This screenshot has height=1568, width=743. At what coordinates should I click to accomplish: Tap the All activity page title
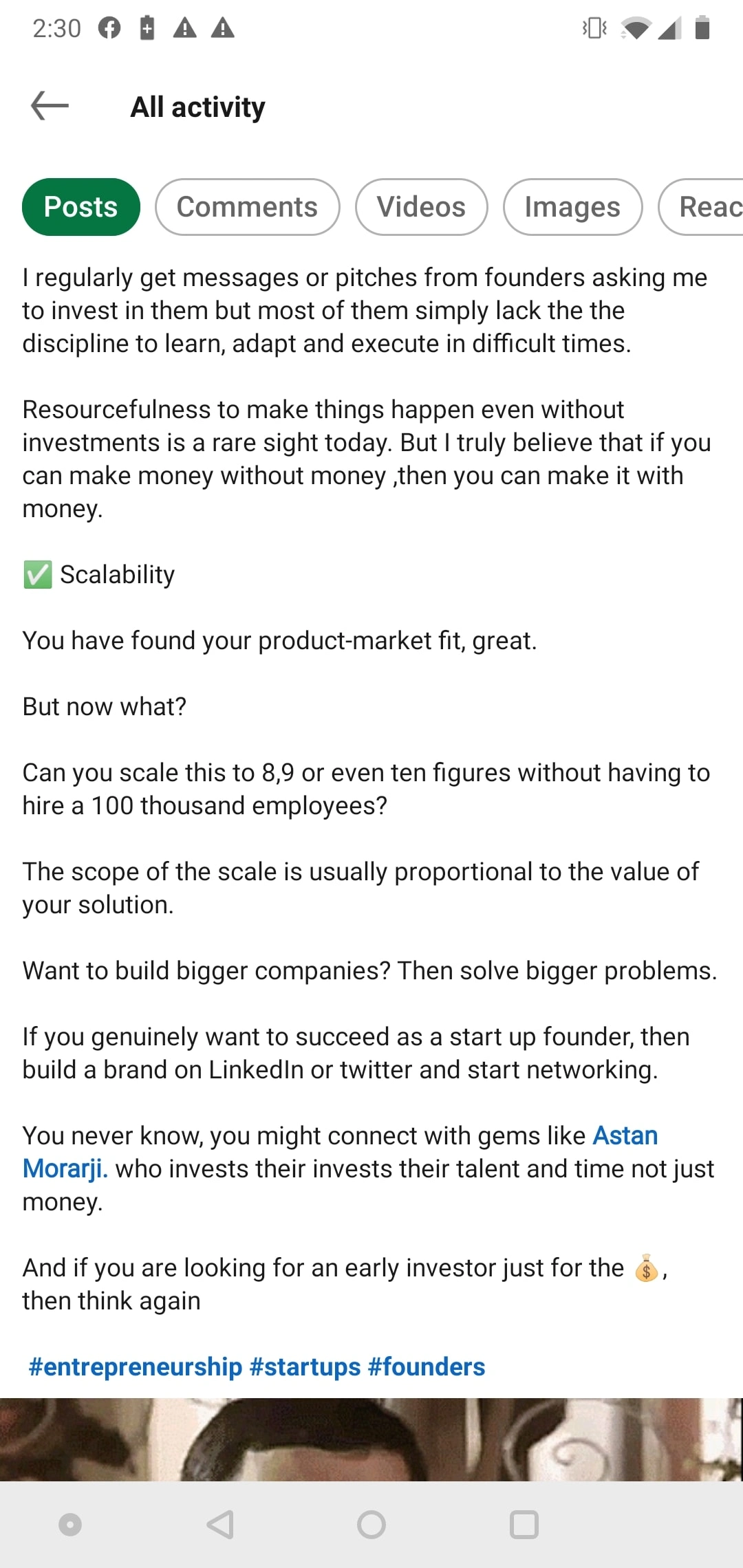(198, 107)
